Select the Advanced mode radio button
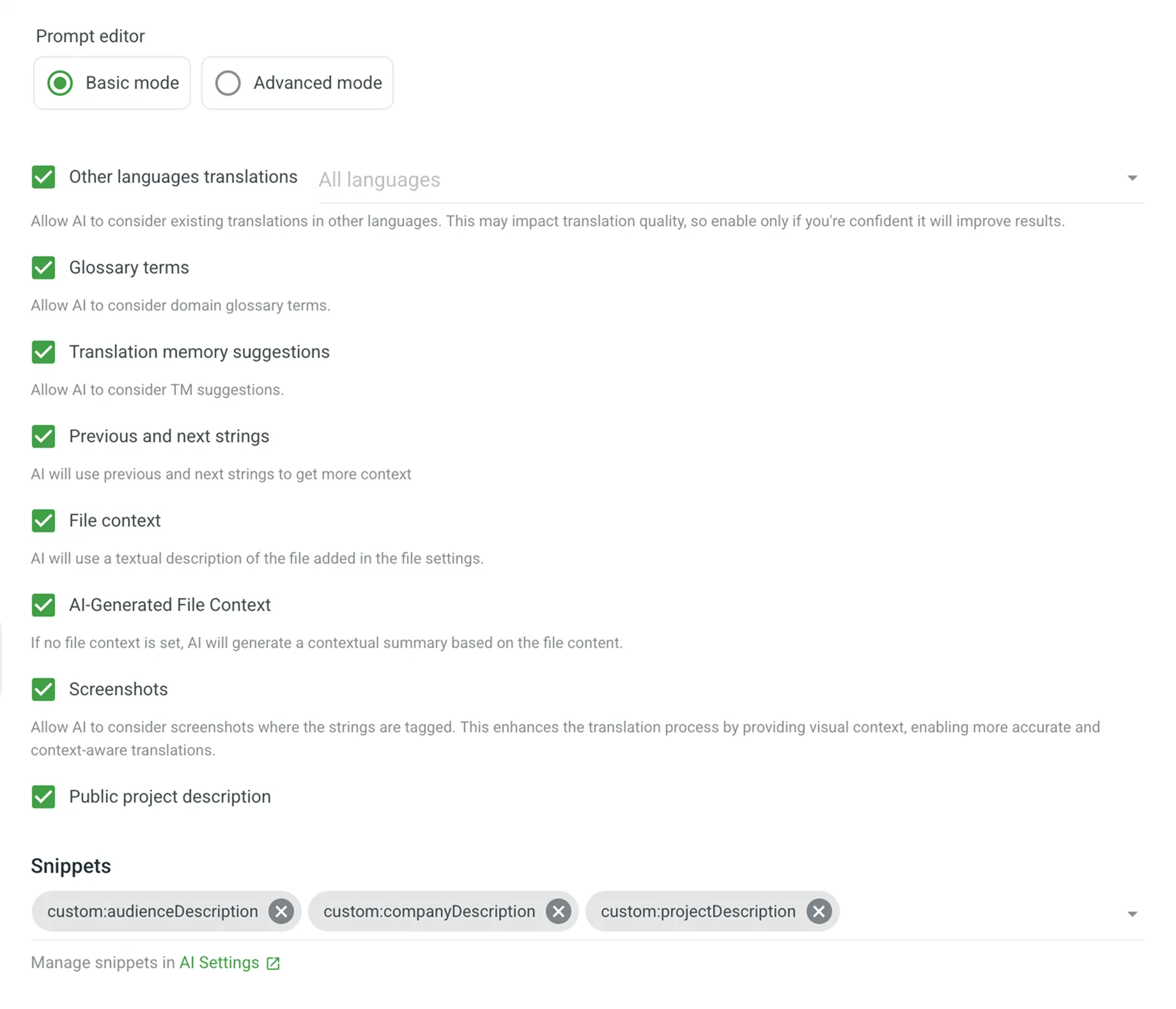The height and width of the screenshot is (1009, 1176). (x=228, y=83)
